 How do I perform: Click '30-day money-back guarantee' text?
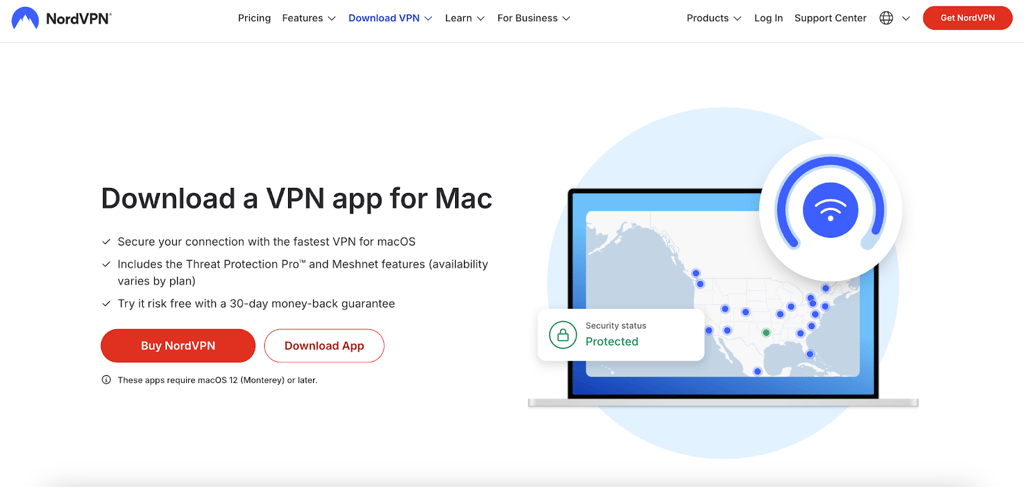point(310,304)
